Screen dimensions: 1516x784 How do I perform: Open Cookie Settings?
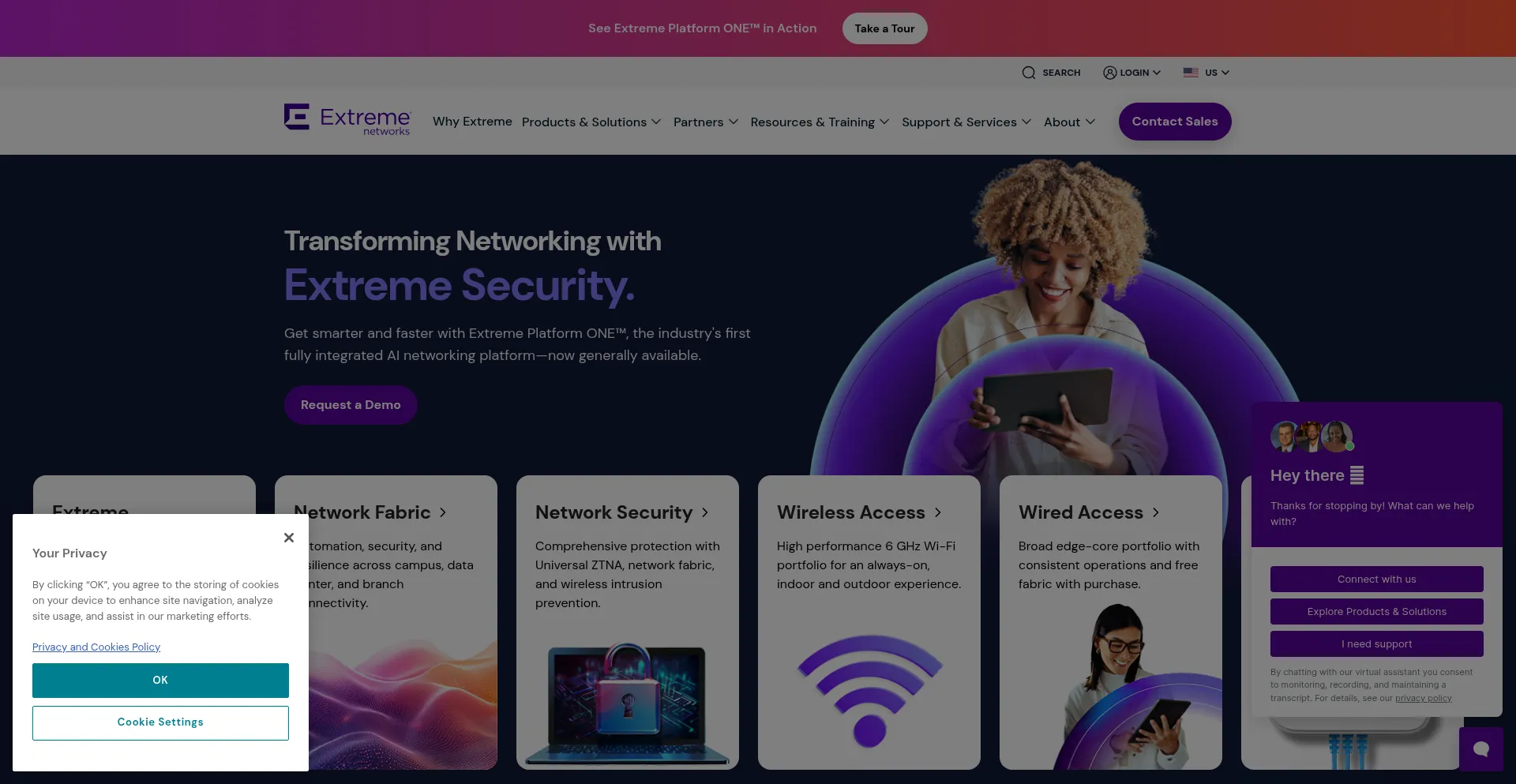point(160,723)
